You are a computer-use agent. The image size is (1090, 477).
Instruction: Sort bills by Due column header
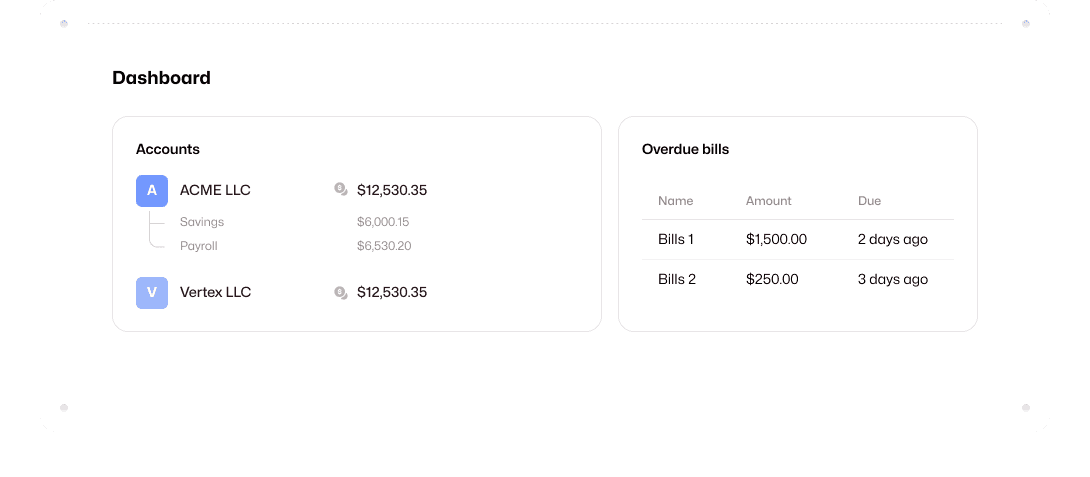869,201
